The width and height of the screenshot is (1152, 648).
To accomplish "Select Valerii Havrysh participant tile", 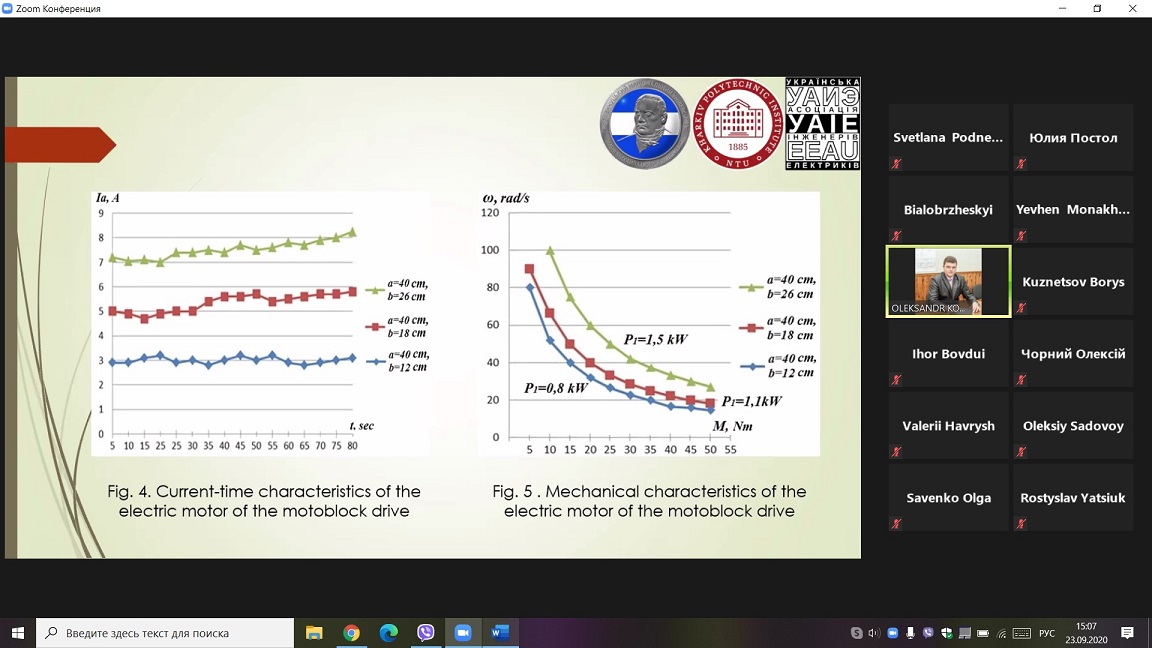I will tap(948, 425).
